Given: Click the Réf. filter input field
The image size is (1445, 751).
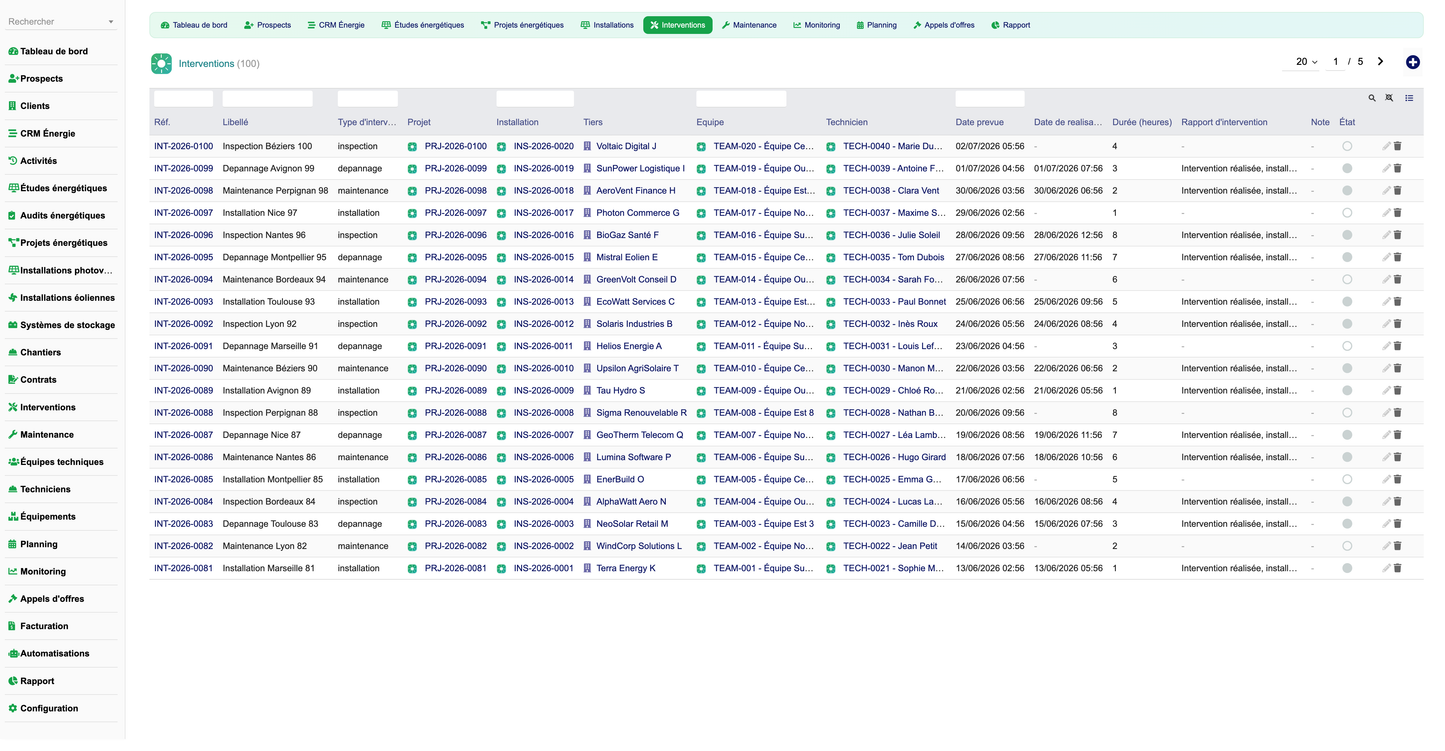Looking at the screenshot, I should point(183,99).
